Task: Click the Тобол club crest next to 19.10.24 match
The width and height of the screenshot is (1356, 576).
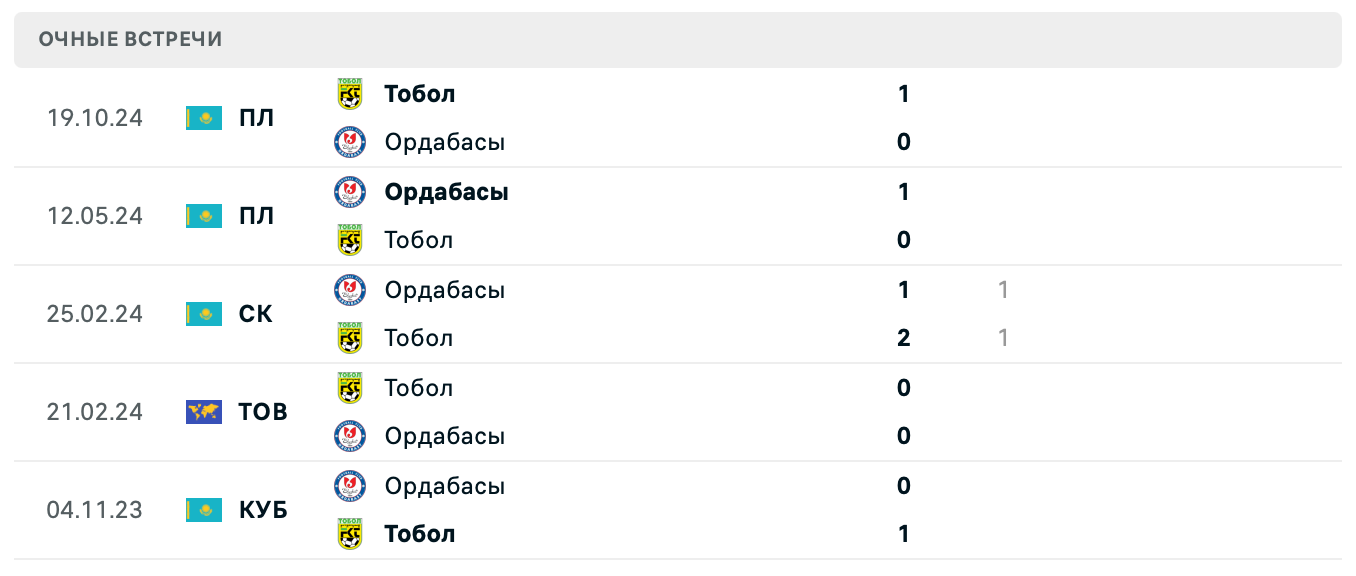Action: pos(351,93)
